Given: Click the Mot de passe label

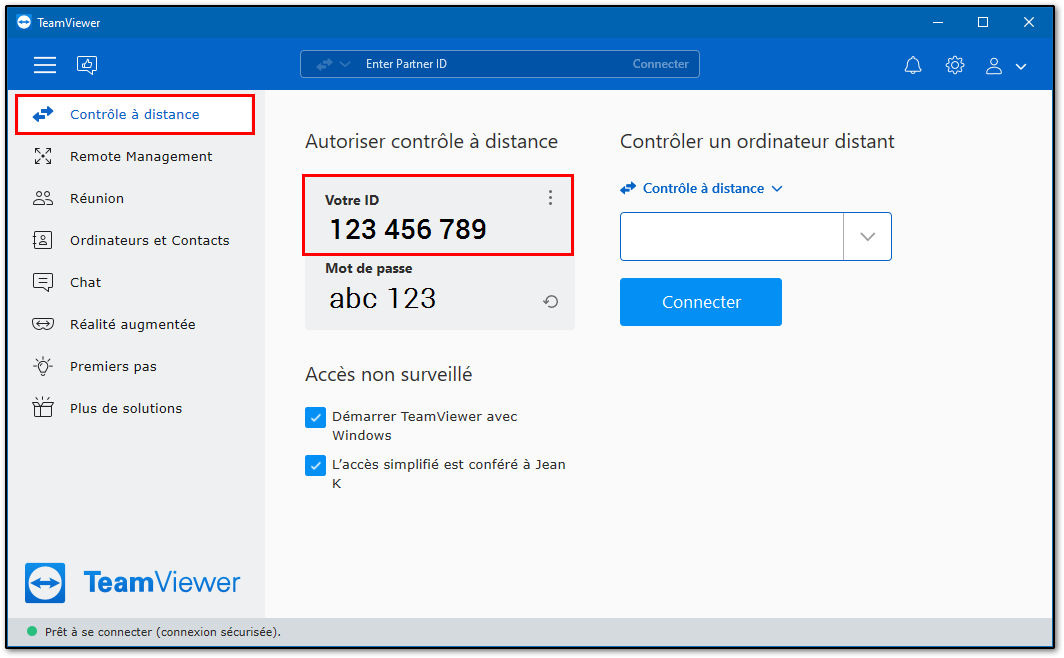Looking at the screenshot, I should 368,269.
